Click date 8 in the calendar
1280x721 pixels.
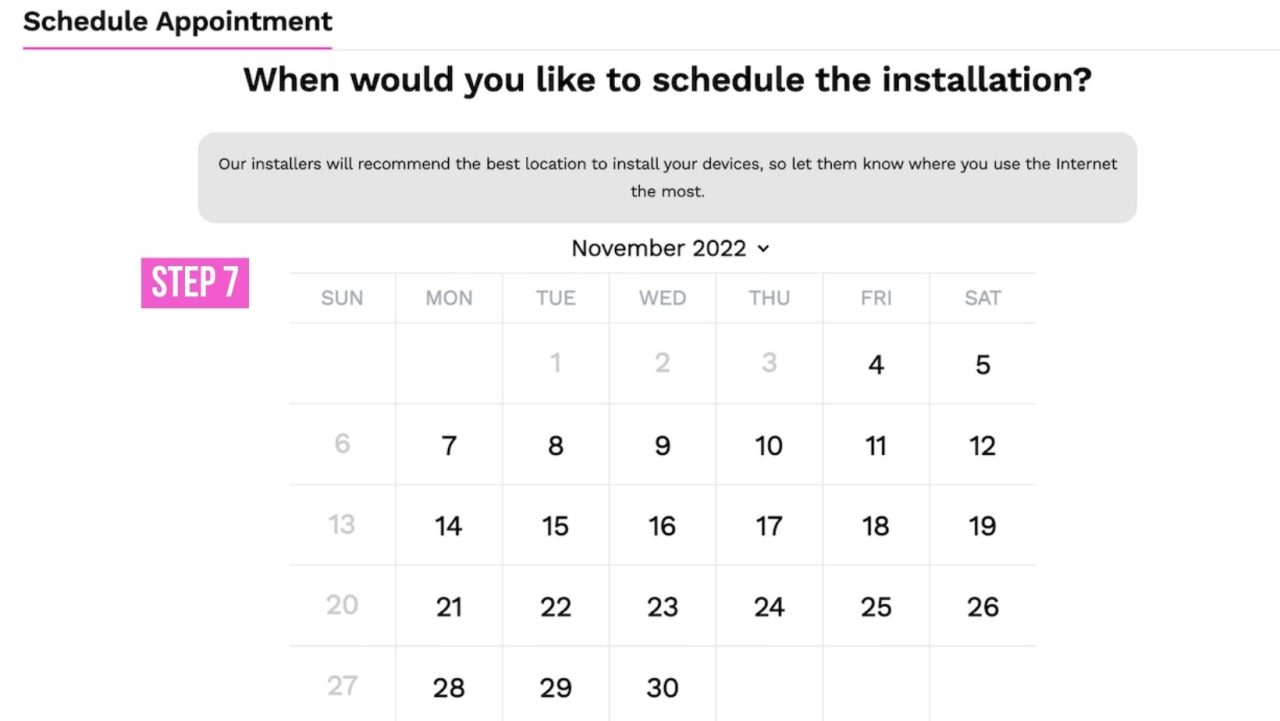coord(556,446)
